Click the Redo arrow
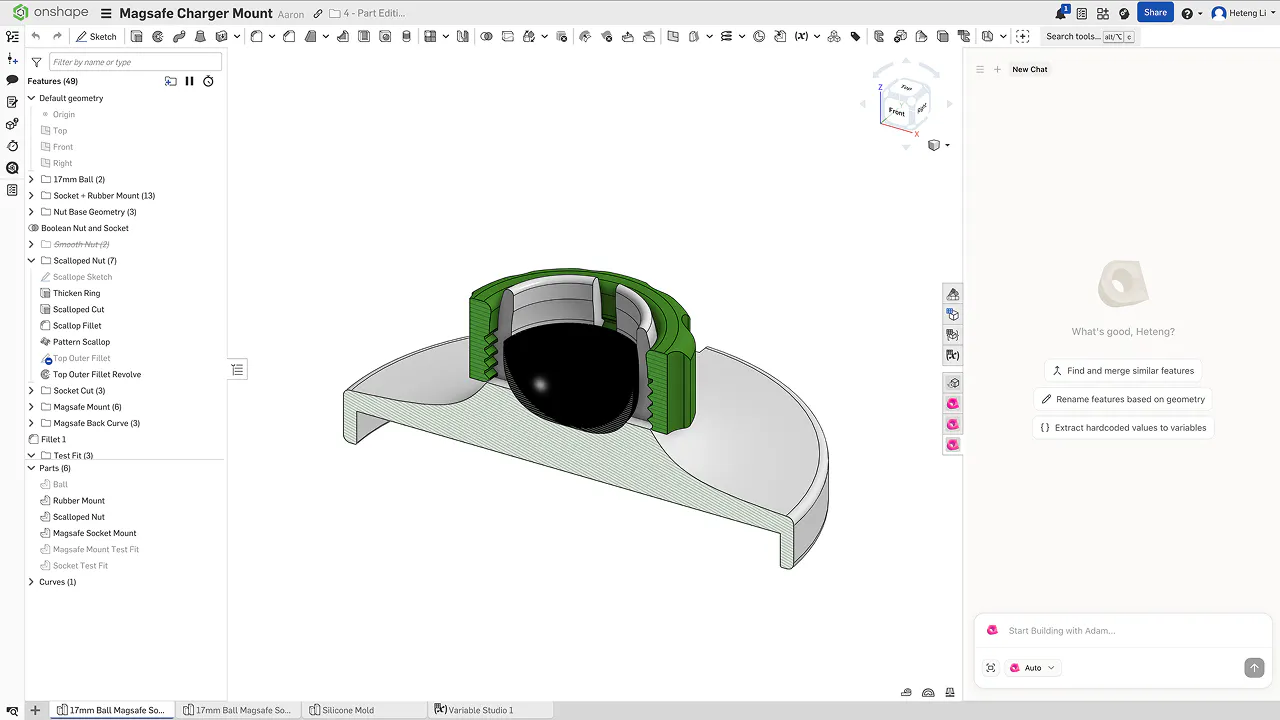The height and width of the screenshot is (720, 1280). [57, 36]
